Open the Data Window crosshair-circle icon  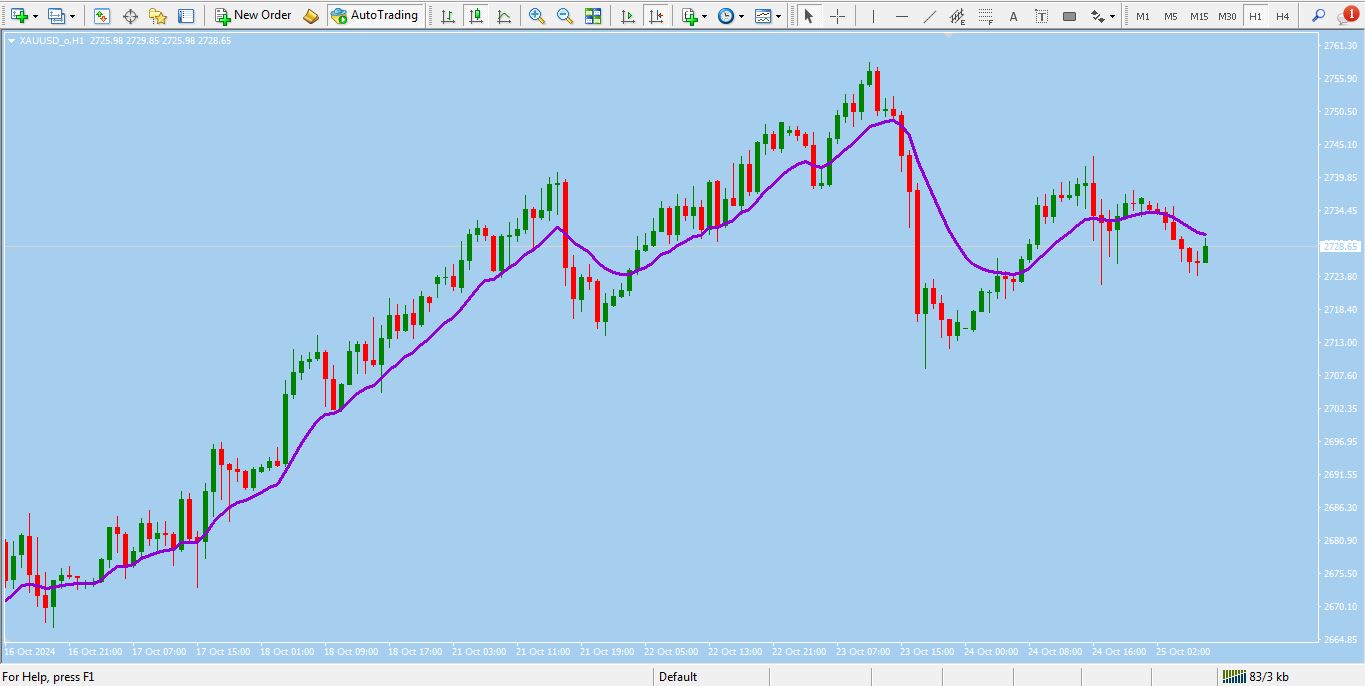pos(130,16)
